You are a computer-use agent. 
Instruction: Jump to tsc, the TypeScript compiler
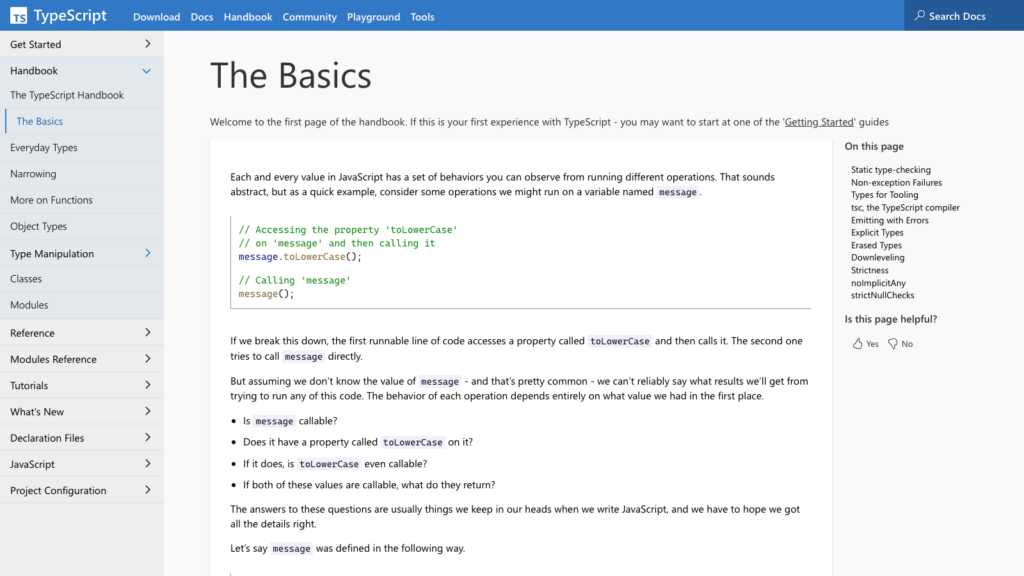point(905,208)
